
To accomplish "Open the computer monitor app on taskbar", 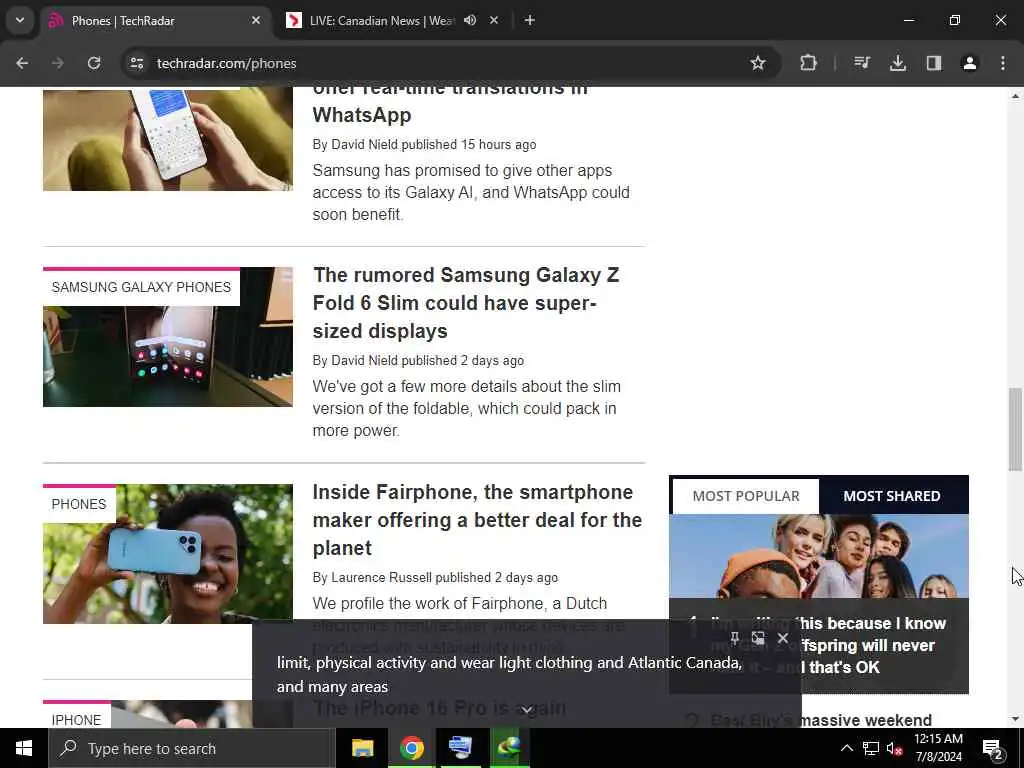I will pos(460,748).
